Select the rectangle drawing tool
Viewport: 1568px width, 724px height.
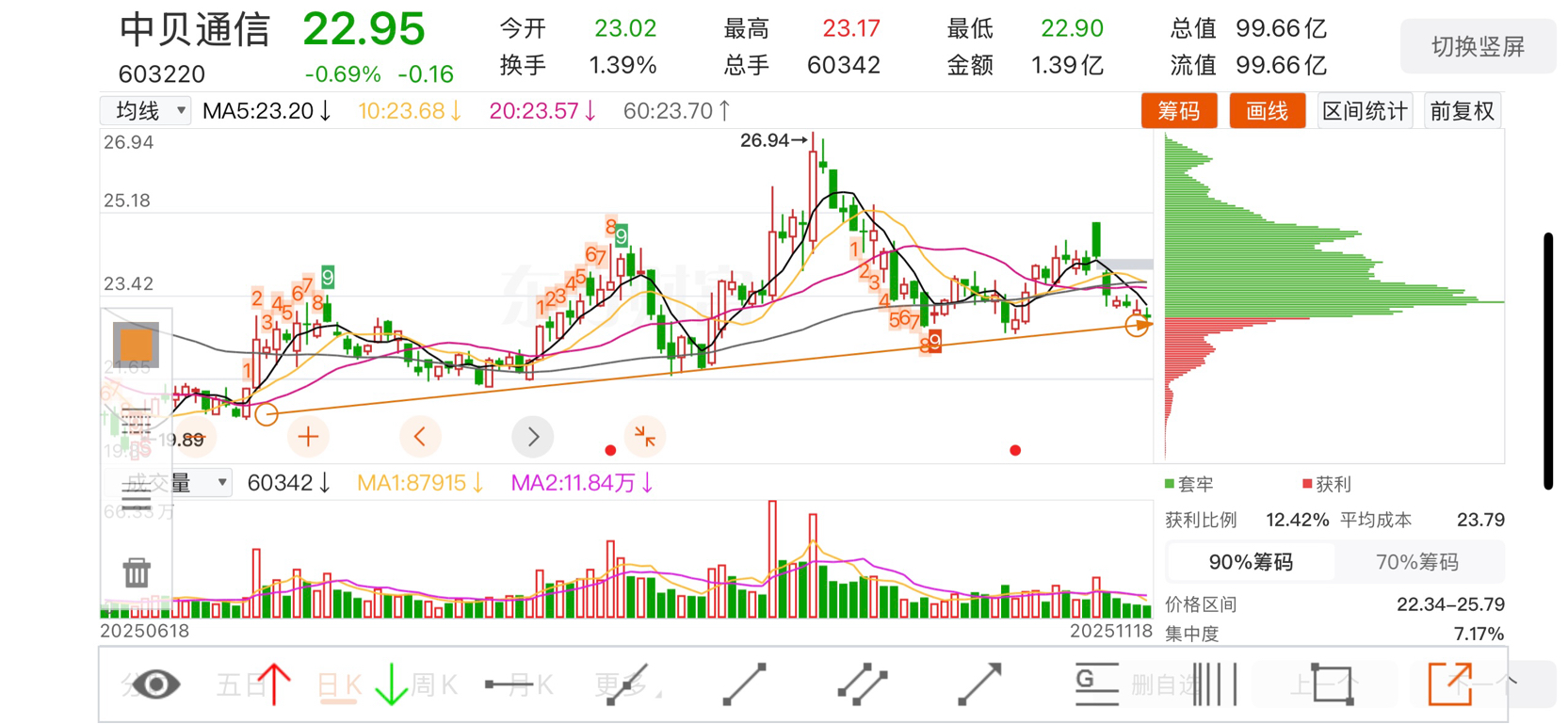1333,684
